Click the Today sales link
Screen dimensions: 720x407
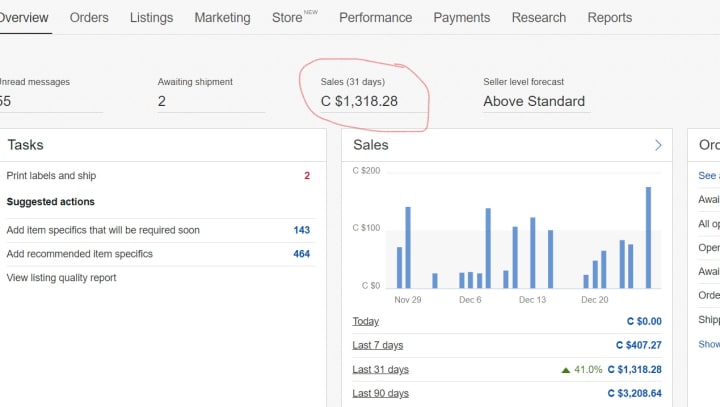click(366, 322)
